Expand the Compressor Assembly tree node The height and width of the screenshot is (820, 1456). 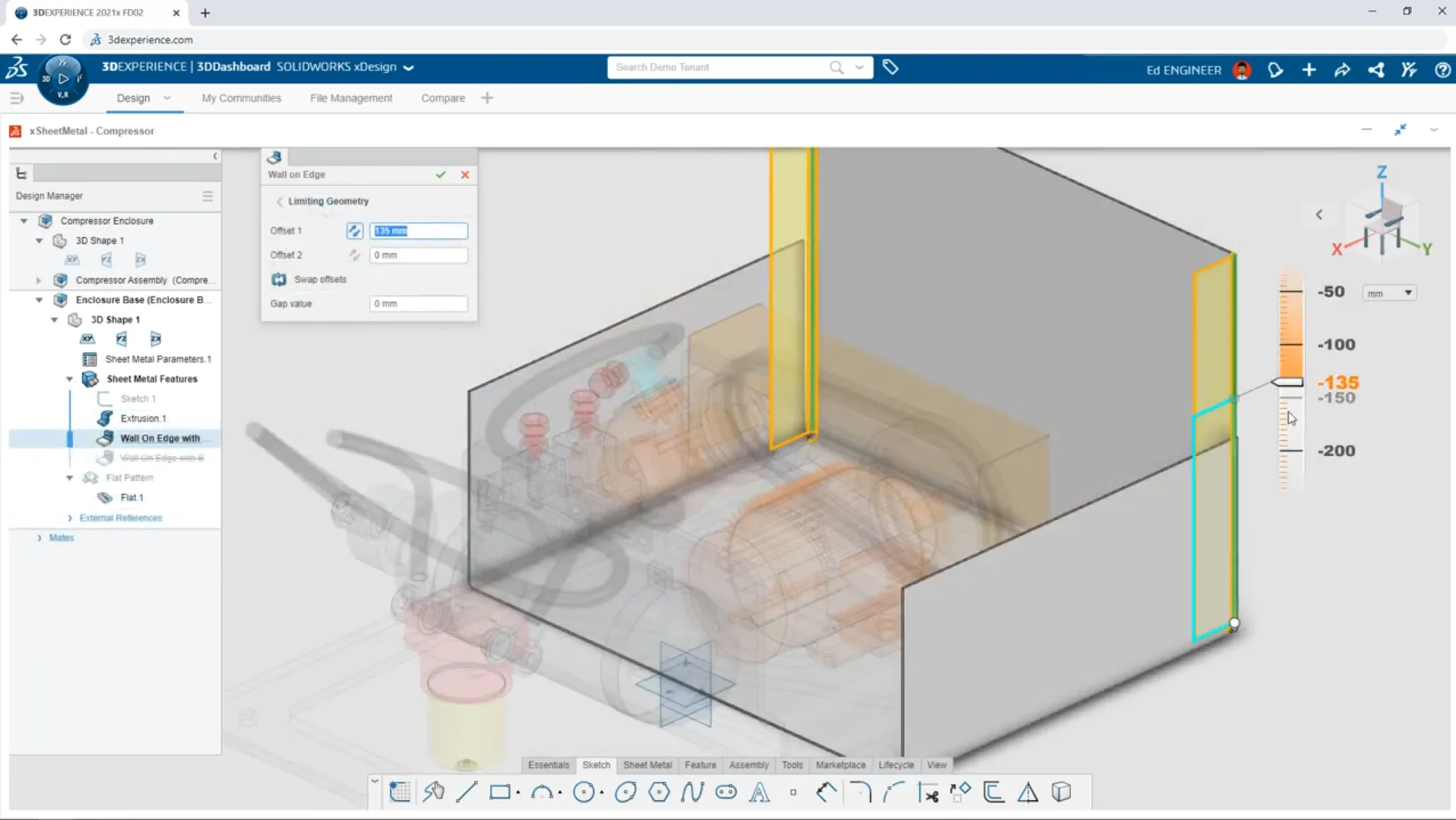pyautogui.click(x=39, y=280)
